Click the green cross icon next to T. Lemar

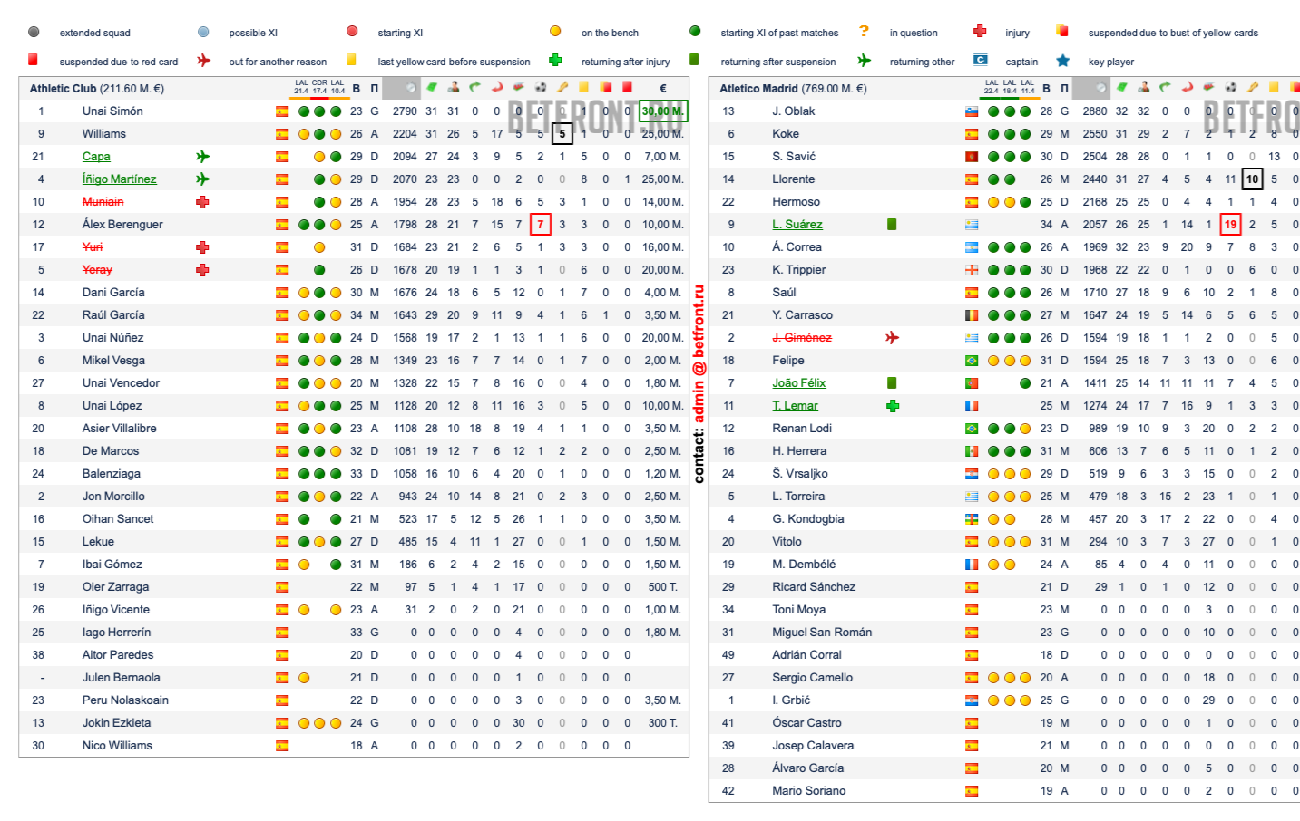892,405
